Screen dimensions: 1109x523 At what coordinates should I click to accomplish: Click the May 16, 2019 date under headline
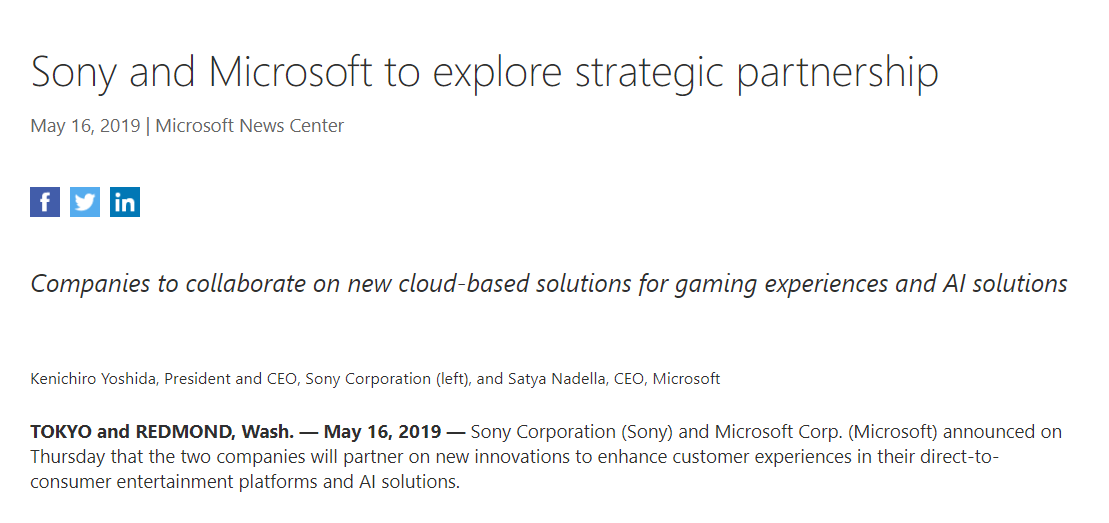click(x=85, y=126)
